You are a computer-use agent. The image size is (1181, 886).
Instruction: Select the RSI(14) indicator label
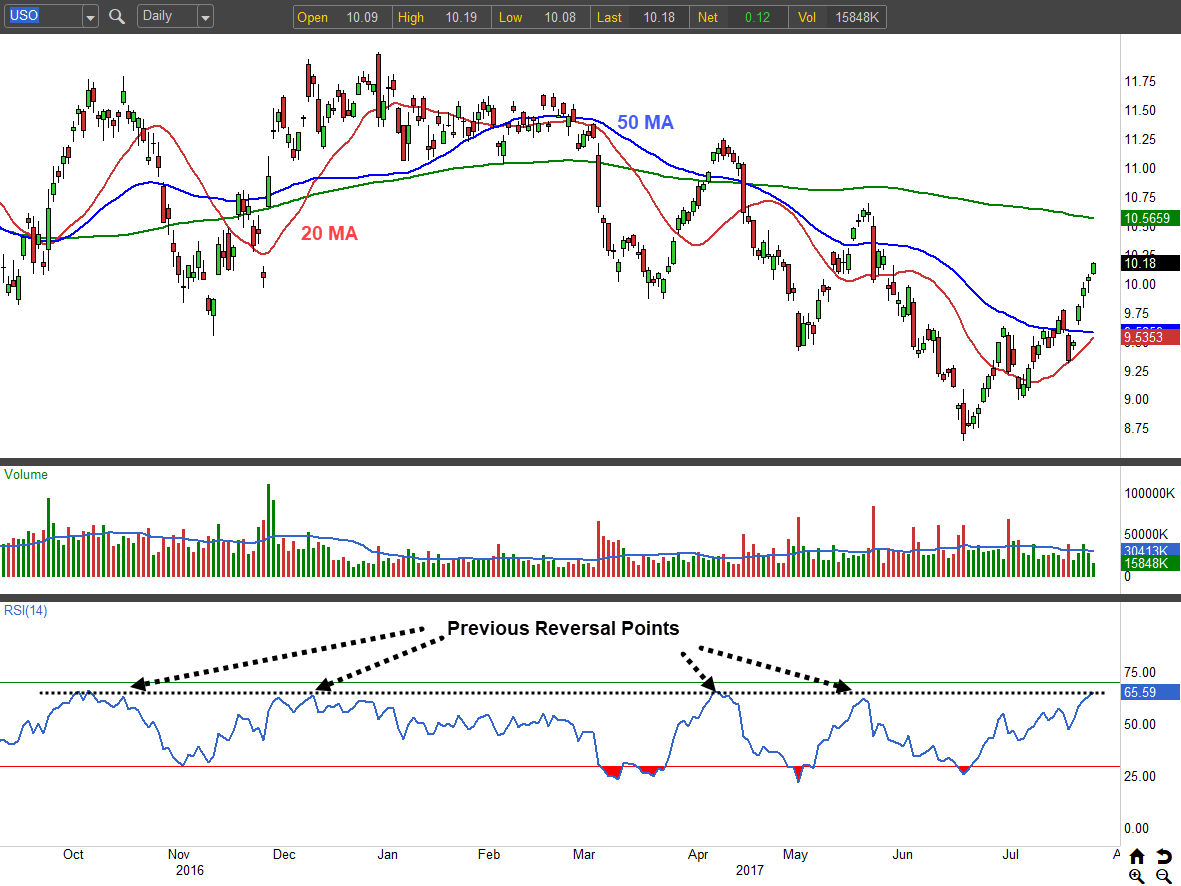click(x=24, y=612)
